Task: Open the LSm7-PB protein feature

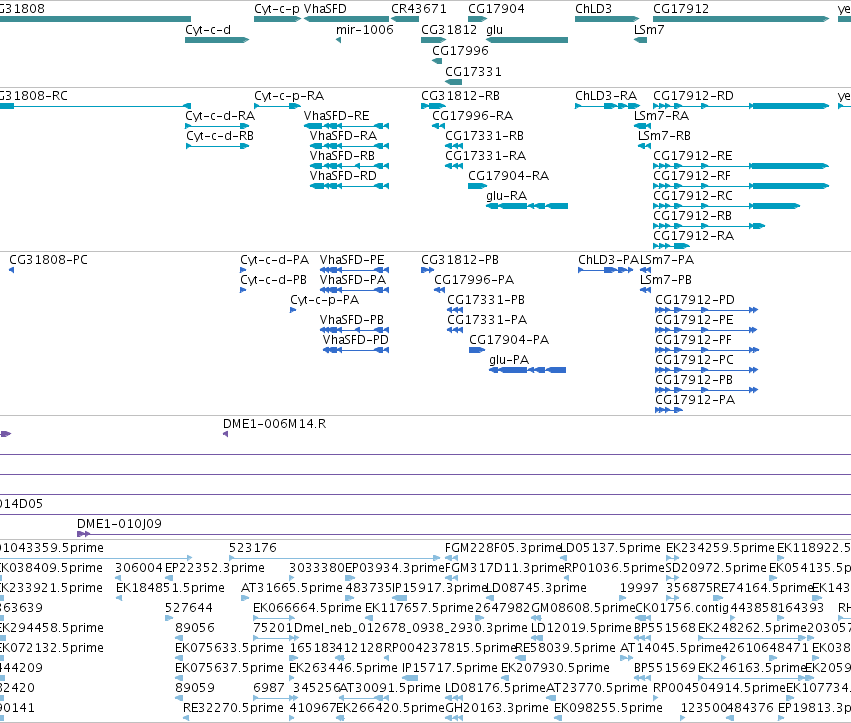Action: point(645,290)
